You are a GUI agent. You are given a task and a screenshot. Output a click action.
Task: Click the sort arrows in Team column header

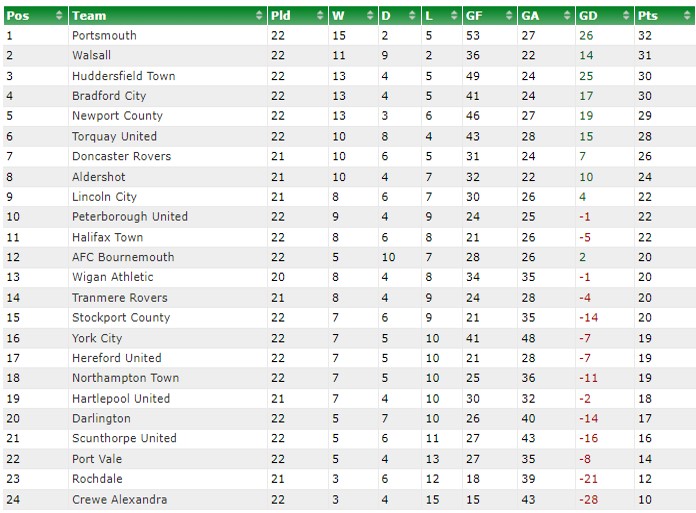point(259,16)
